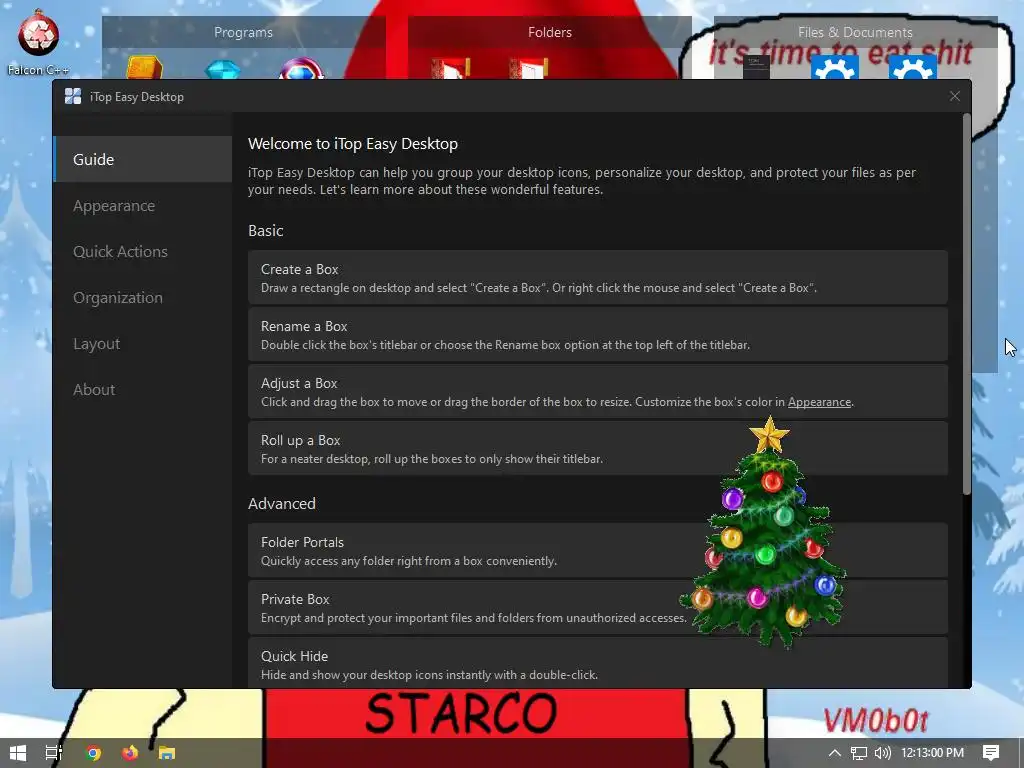
Task: Open the Folder Portals guide card
Action: tap(598, 551)
